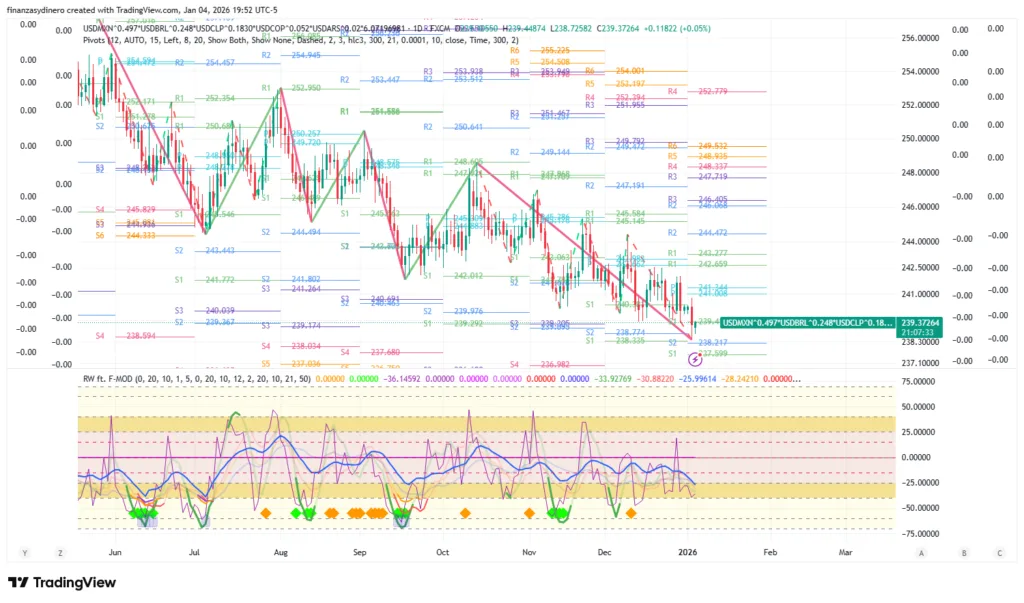Screen dimensions: 1024x603
Task: Click the orange R6 255.225 pivot label
Action: click(545, 50)
